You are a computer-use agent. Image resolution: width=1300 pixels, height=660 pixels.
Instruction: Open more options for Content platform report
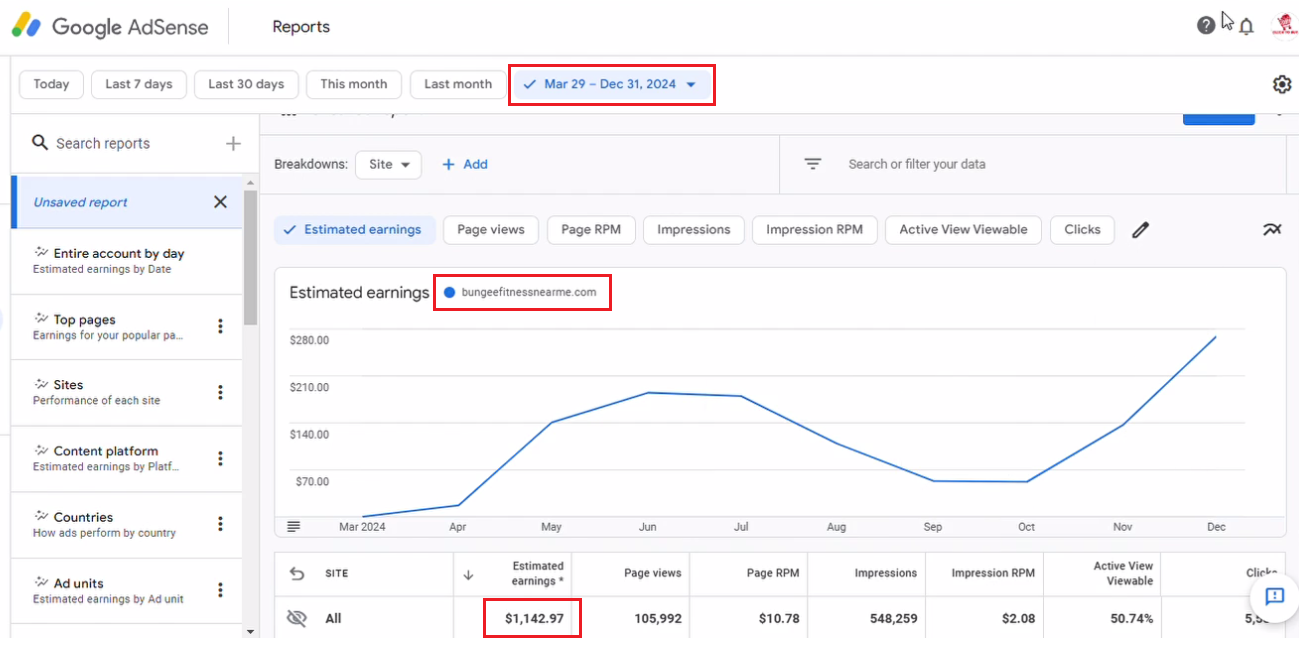[220, 458]
